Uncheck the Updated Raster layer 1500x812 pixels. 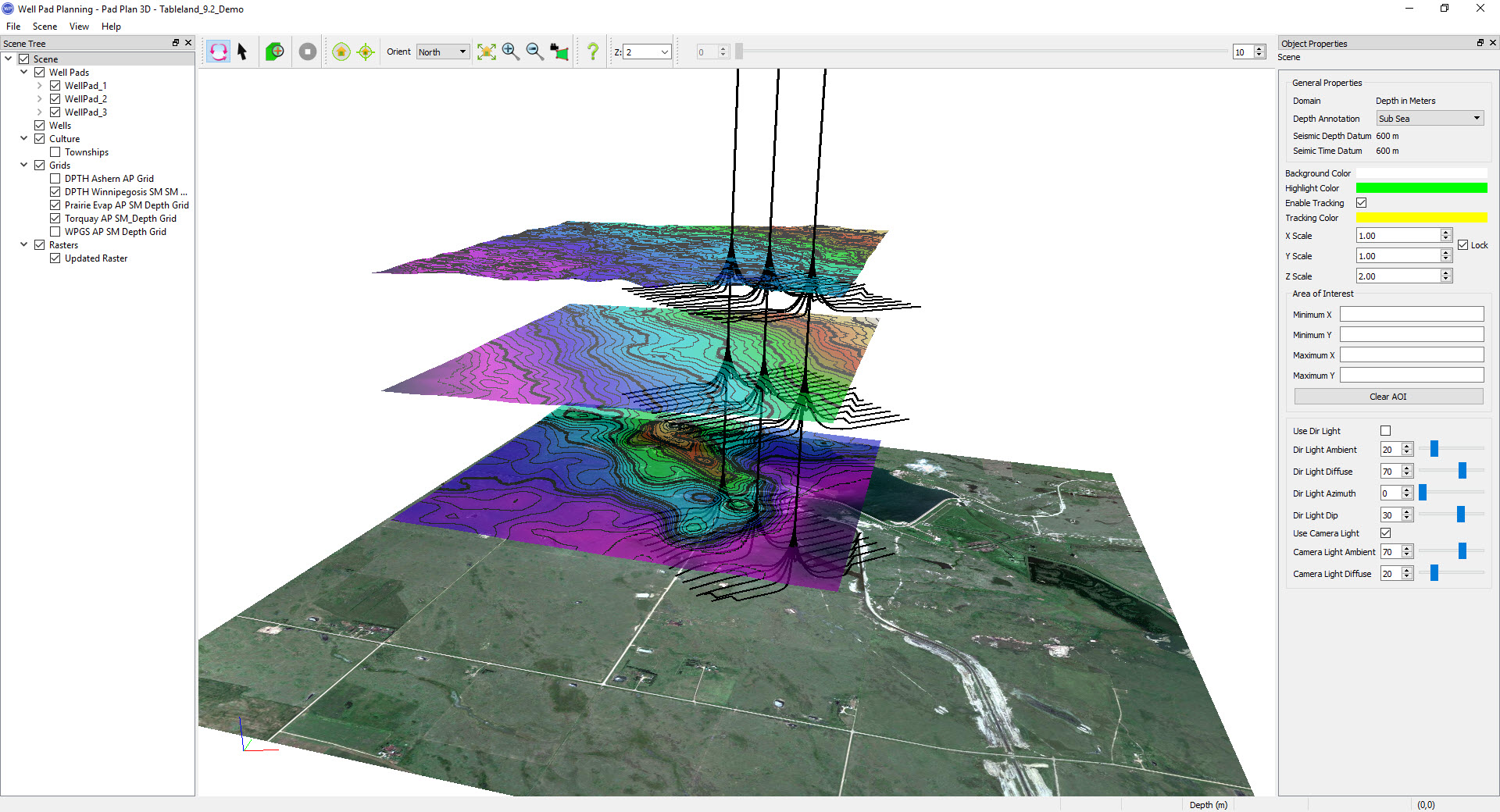(x=55, y=258)
